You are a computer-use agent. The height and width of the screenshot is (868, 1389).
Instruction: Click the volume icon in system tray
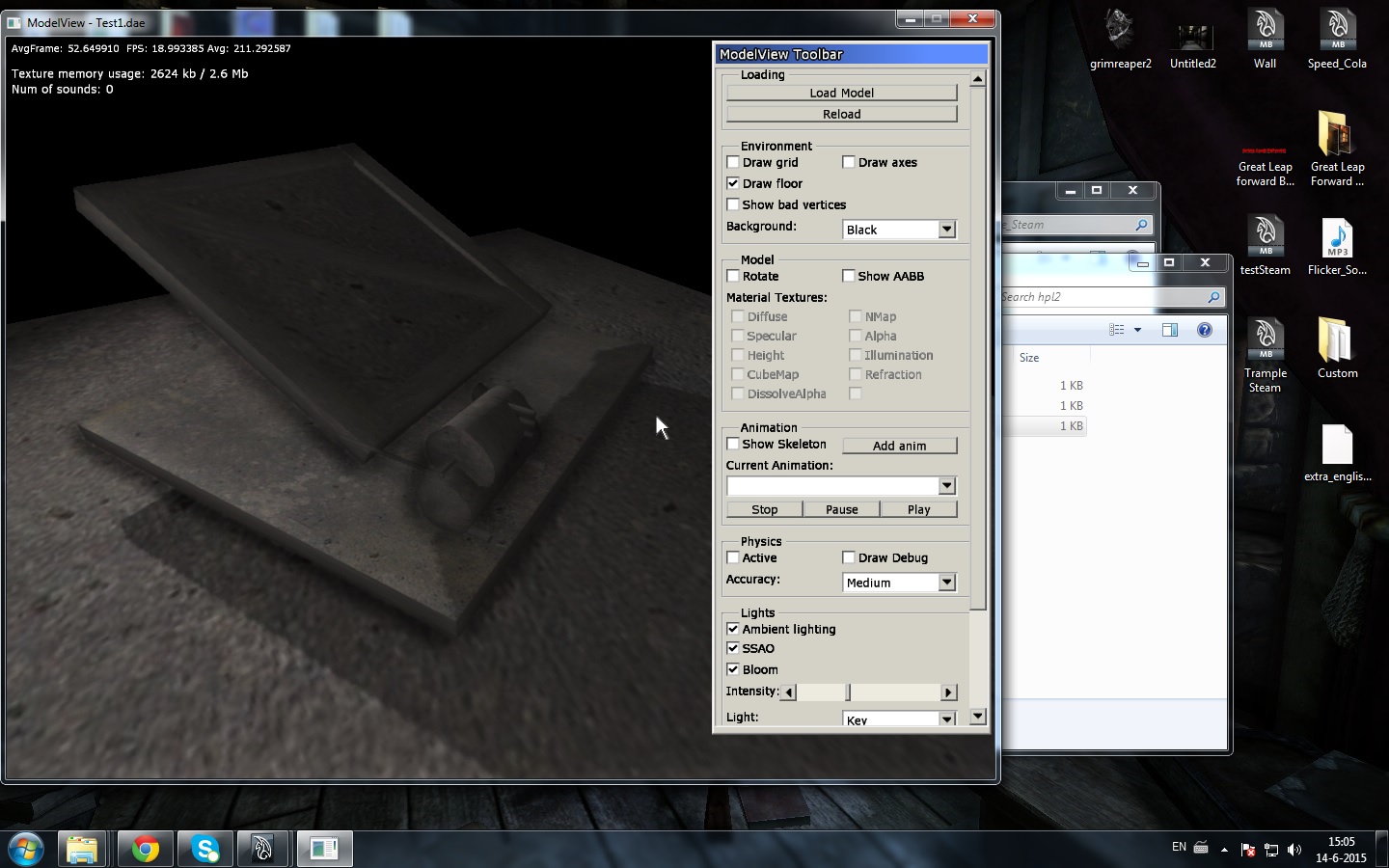pyautogui.click(x=1294, y=850)
